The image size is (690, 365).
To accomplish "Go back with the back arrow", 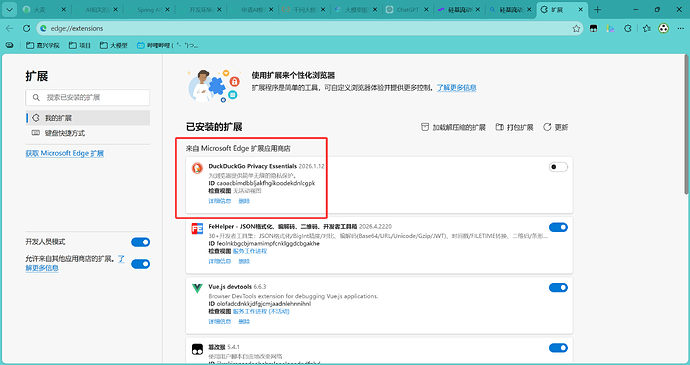I will (10, 28).
